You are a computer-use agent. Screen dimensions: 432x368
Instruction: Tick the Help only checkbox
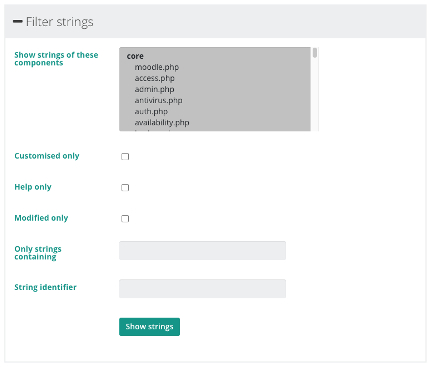[125, 187]
